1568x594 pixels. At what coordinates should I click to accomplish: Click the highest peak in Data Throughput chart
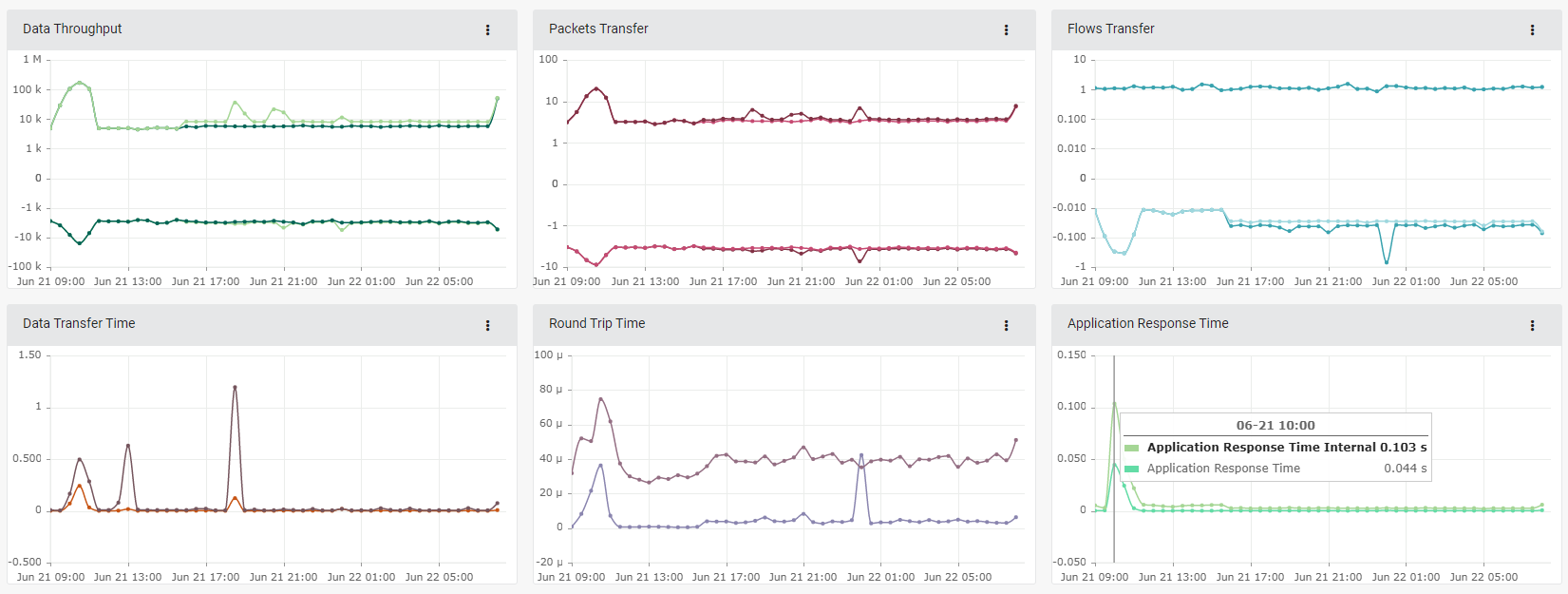pyautogui.click(x=80, y=83)
